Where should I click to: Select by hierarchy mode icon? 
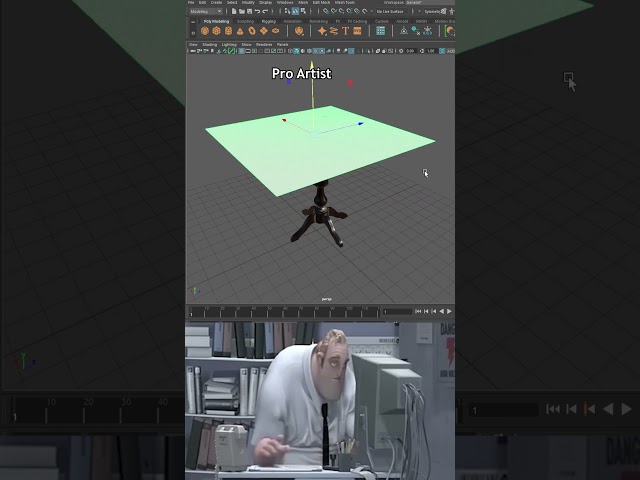coord(287,11)
